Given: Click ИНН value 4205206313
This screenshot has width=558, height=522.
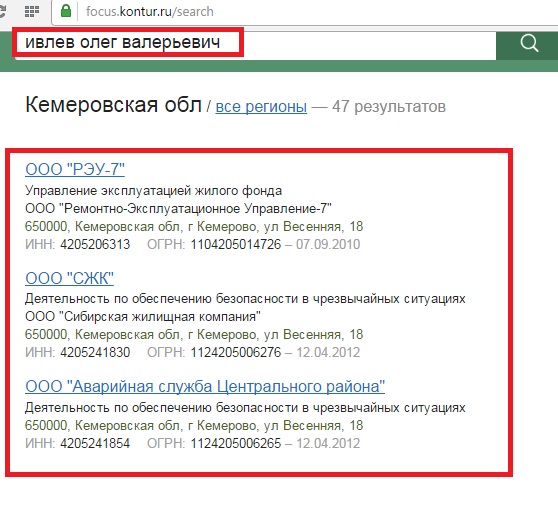Looking at the screenshot, I should pyautogui.click(x=95, y=244).
